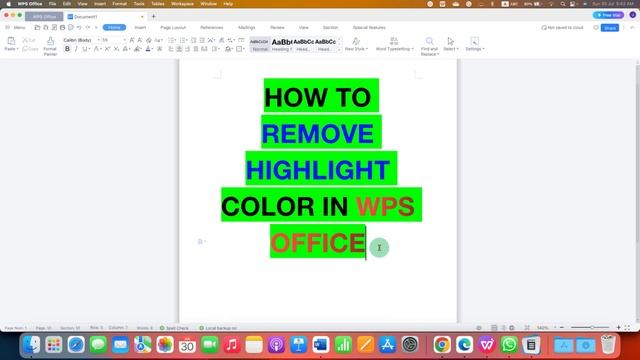Open the font size dropdown
Screen dimensions: 640x360
[114, 40]
